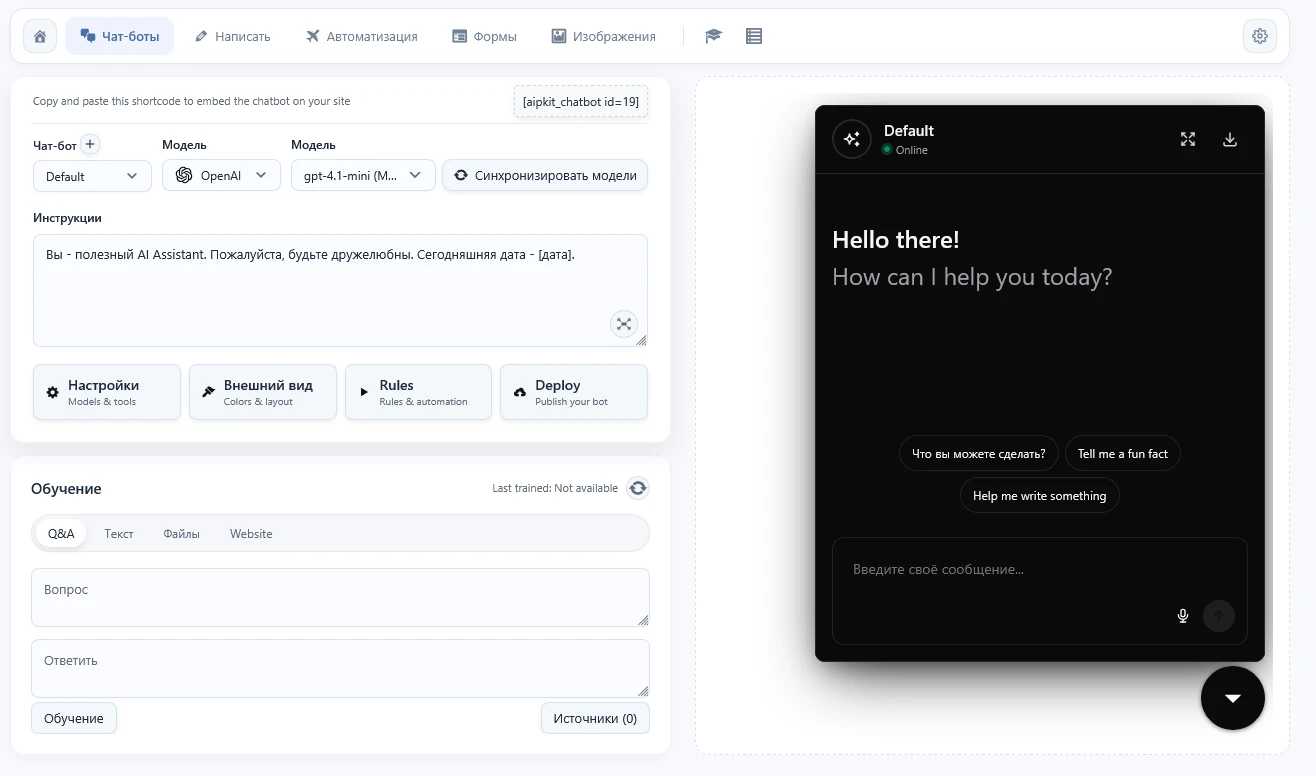Open the graduation cap training icon

click(713, 36)
